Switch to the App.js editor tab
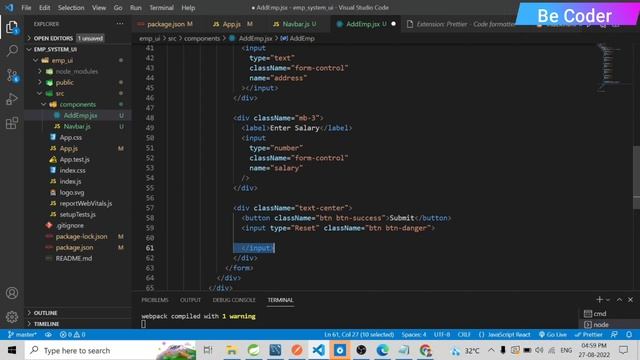 click(232, 24)
